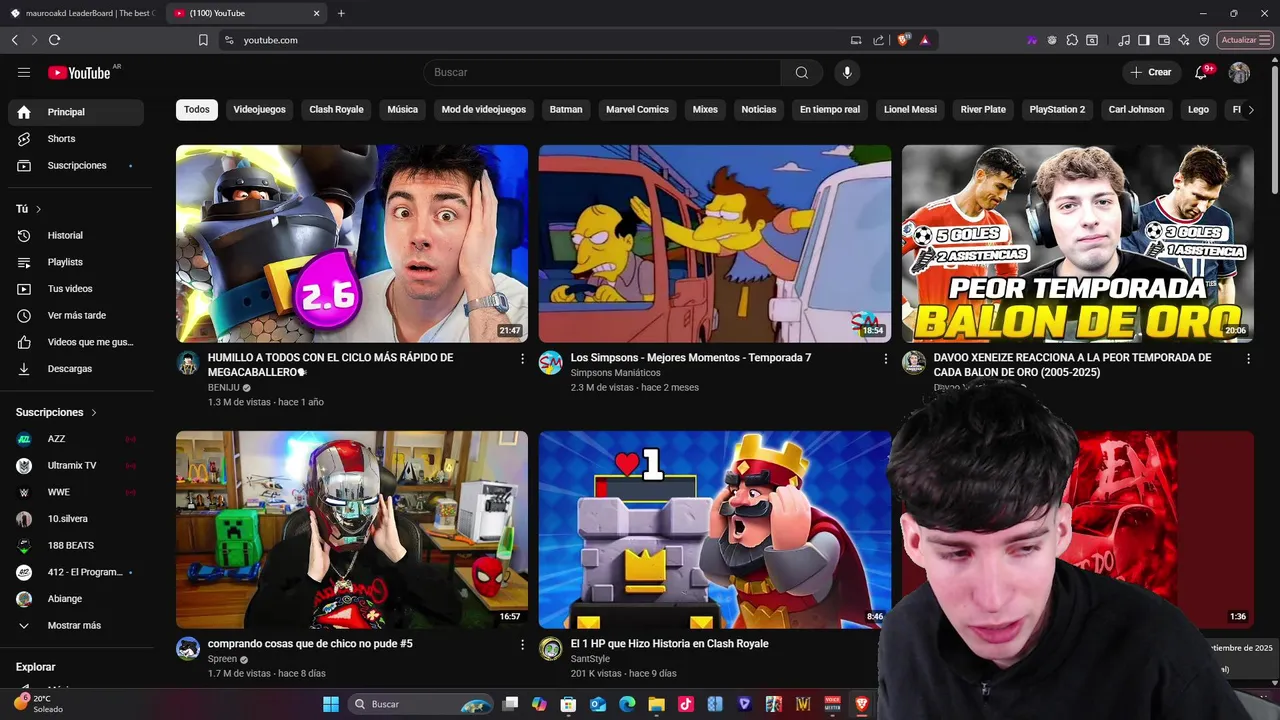Toggle the browser sidebar panel icon
This screenshot has width=1280, height=720.
[1144, 40]
